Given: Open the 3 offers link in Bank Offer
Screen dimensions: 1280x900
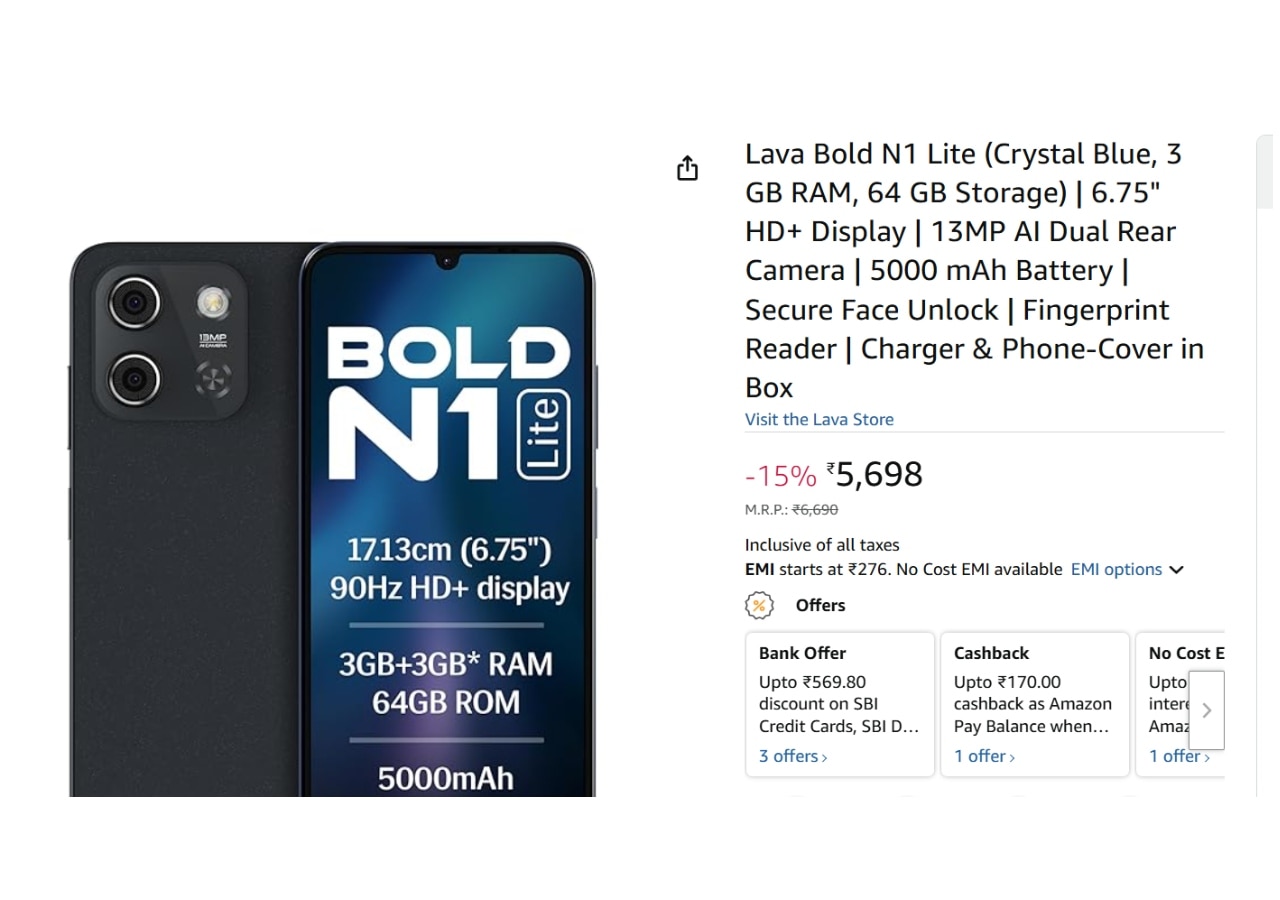Looking at the screenshot, I should point(793,756).
